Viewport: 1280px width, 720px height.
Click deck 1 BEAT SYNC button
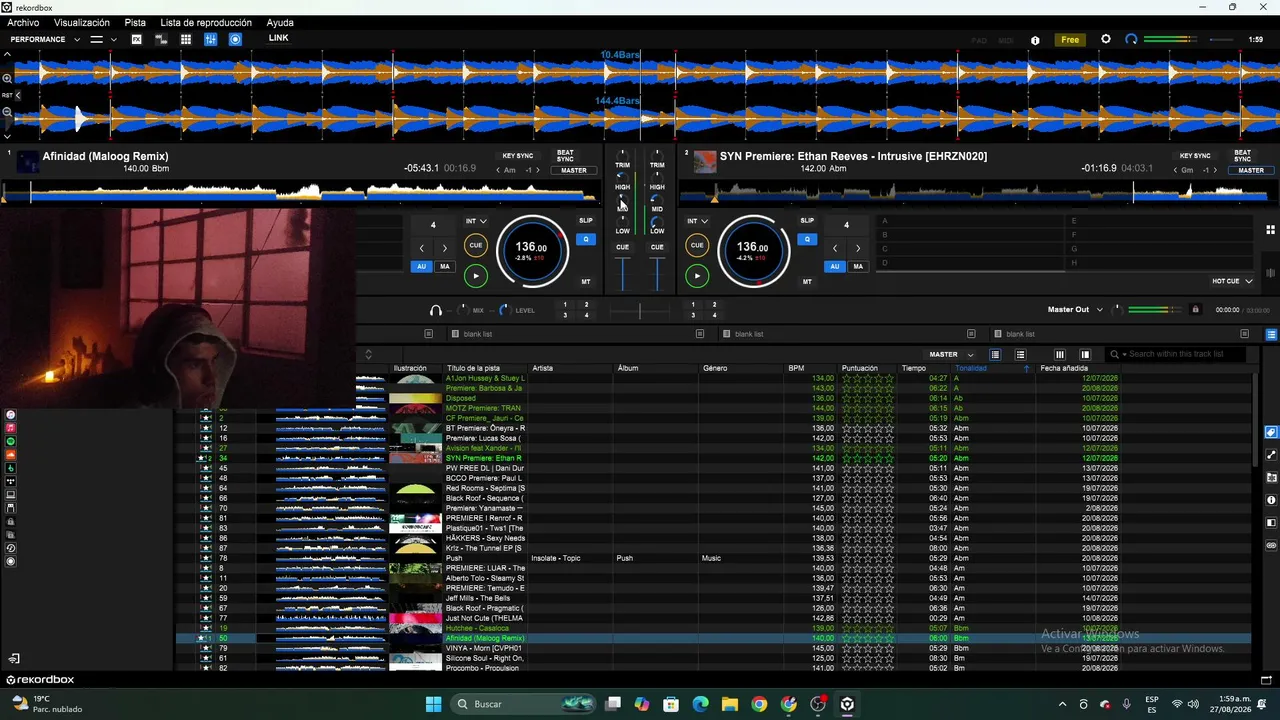(565, 156)
